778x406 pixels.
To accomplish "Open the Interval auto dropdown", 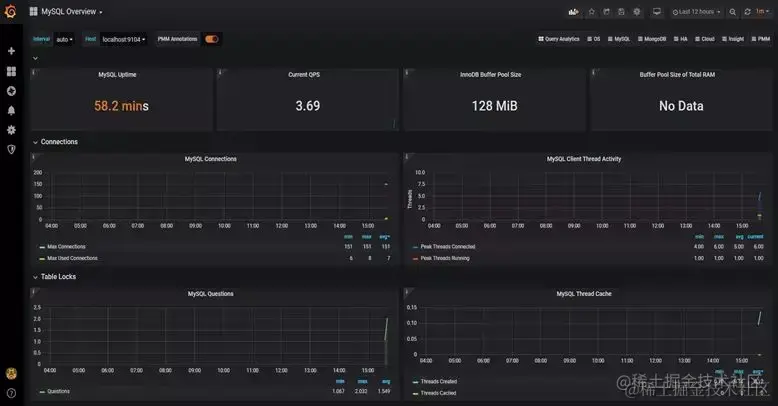I will (64, 39).
